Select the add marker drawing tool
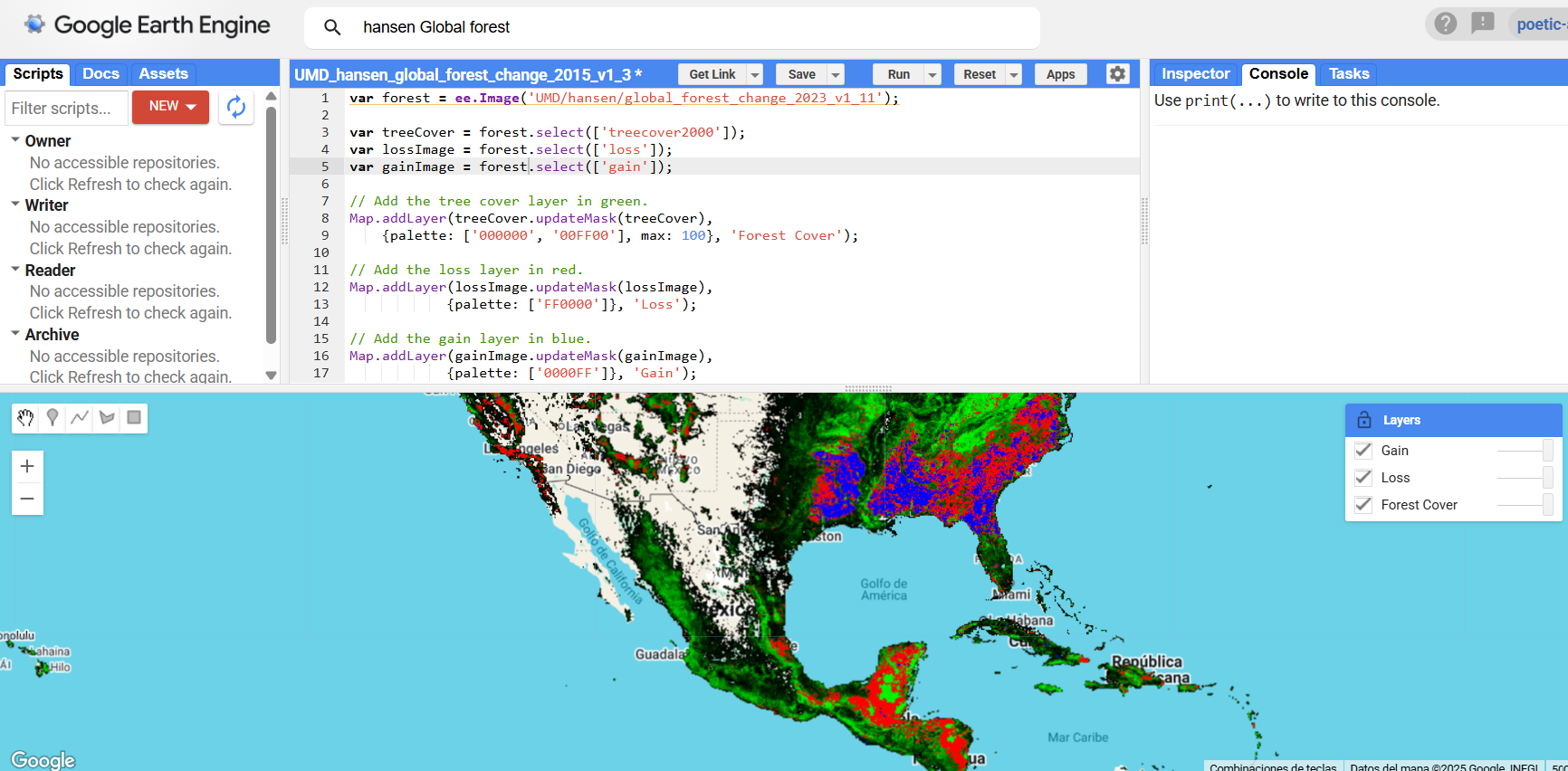Viewport: 1568px width, 771px height. (53, 417)
